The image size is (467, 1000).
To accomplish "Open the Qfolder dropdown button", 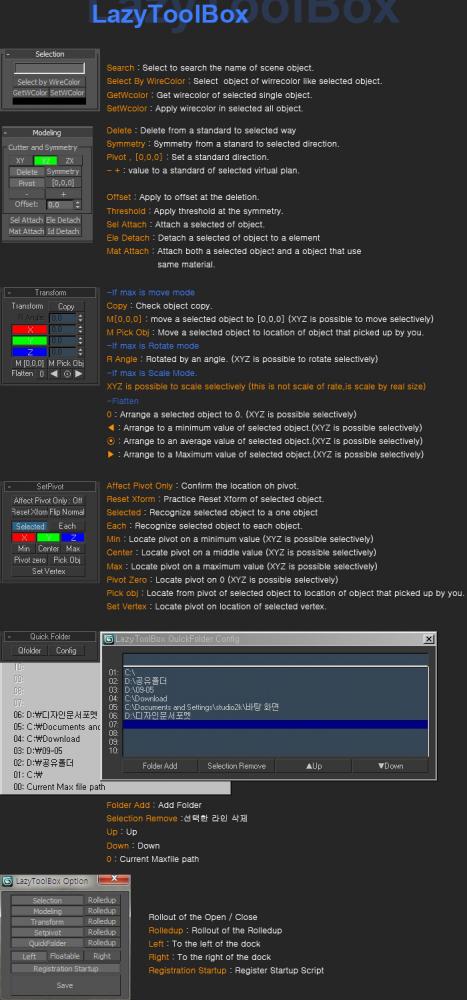I will 29,651.
